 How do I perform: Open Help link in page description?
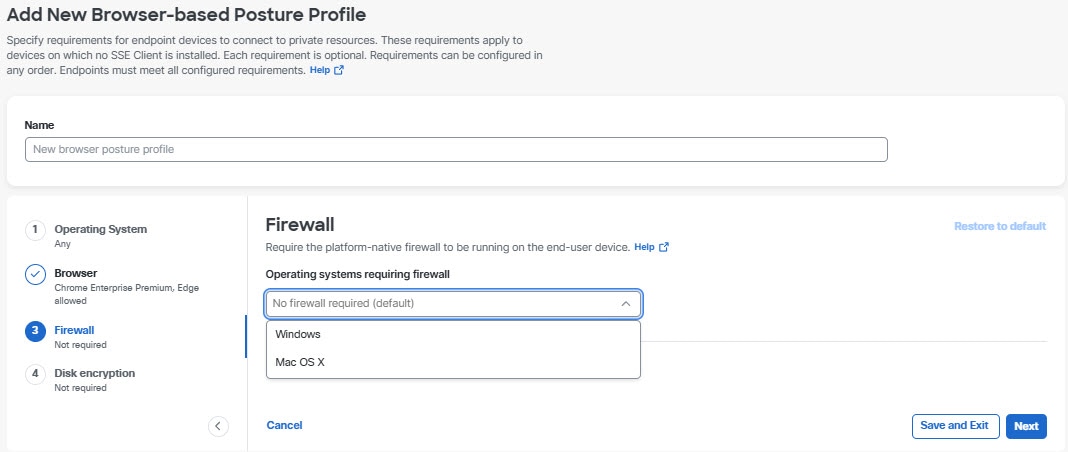click(x=319, y=70)
